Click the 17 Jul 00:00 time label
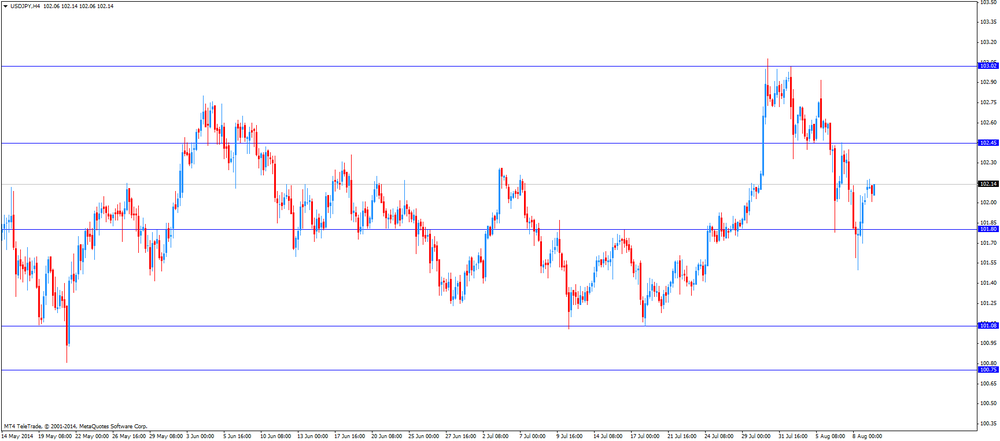This screenshot has height=441, width=1000. coord(646,437)
